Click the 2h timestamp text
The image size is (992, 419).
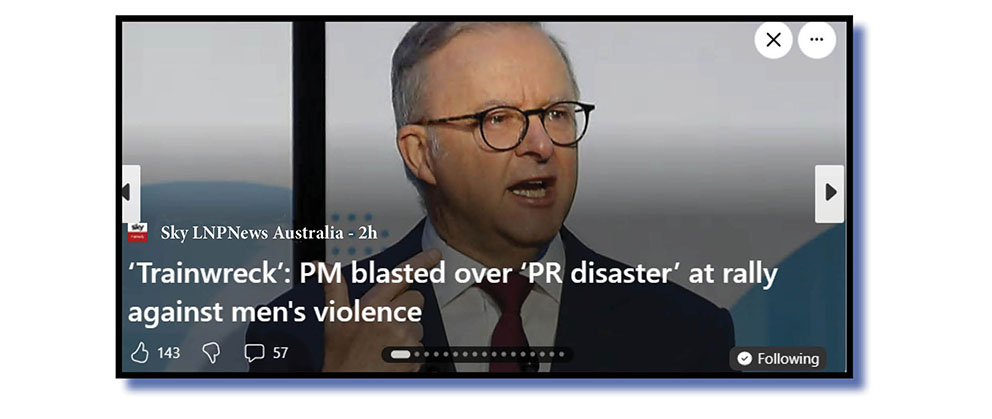tap(368, 233)
